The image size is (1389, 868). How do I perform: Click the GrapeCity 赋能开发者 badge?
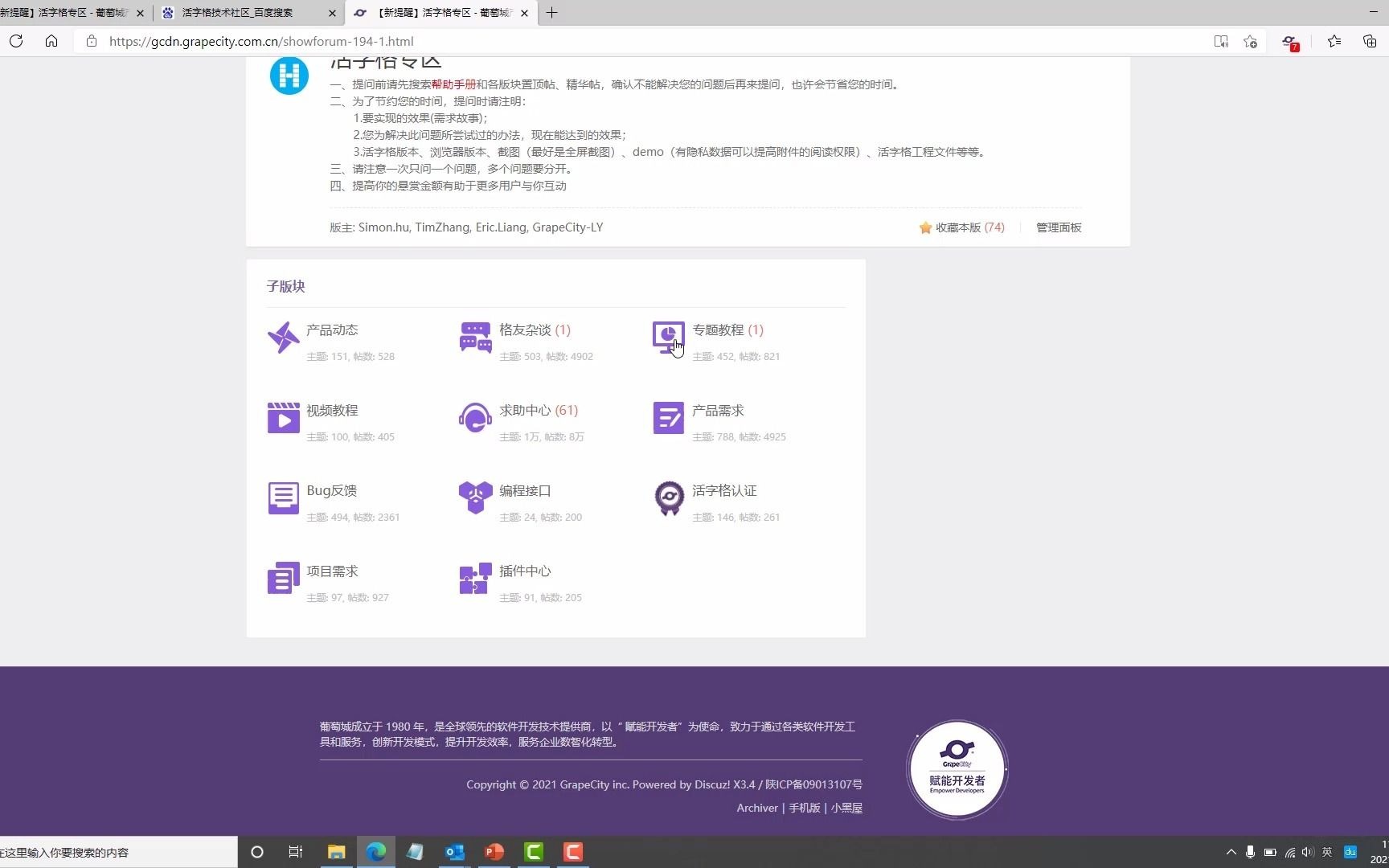[x=956, y=768]
